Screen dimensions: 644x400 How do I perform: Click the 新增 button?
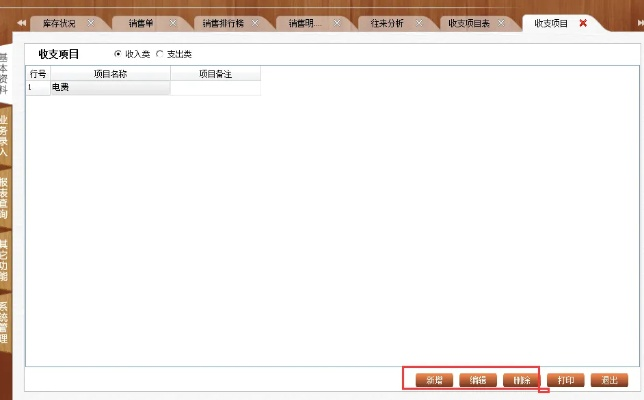click(434, 380)
